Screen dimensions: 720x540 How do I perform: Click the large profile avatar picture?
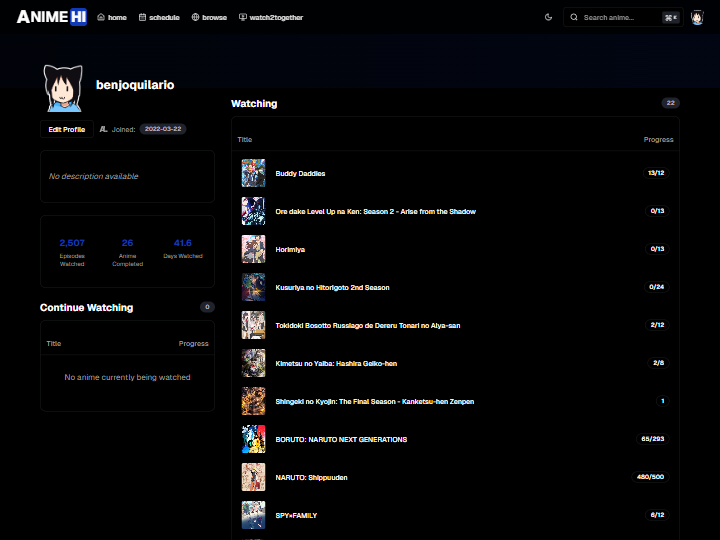click(63, 88)
